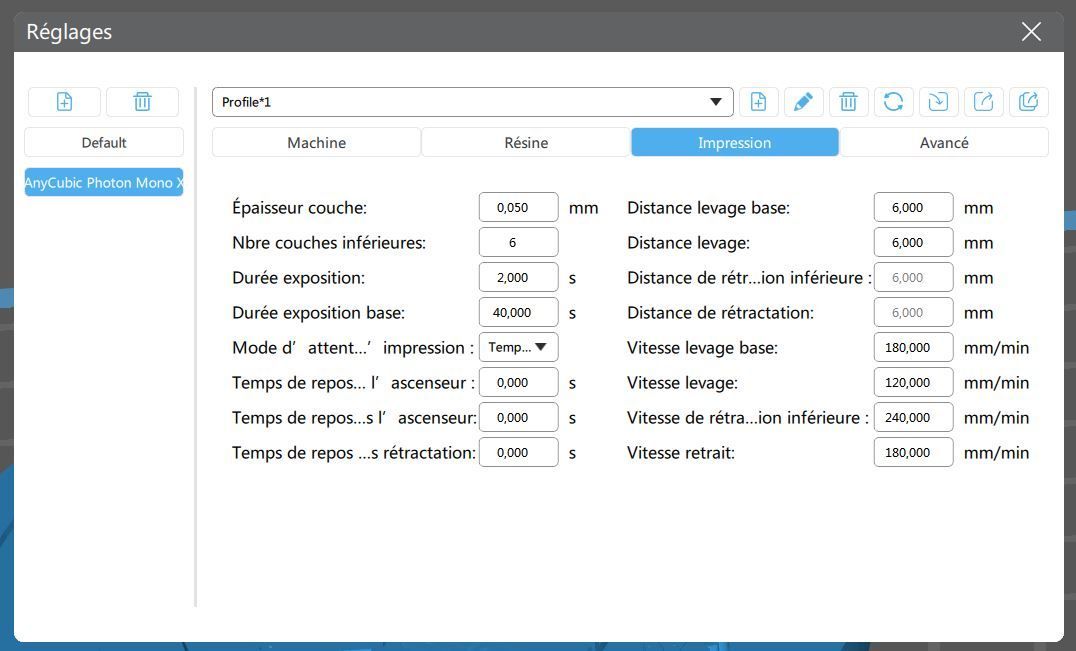Reset the profile with the refresh icon
Screen dimensions: 1076x651
pyautogui.click(x=893, y=102)
